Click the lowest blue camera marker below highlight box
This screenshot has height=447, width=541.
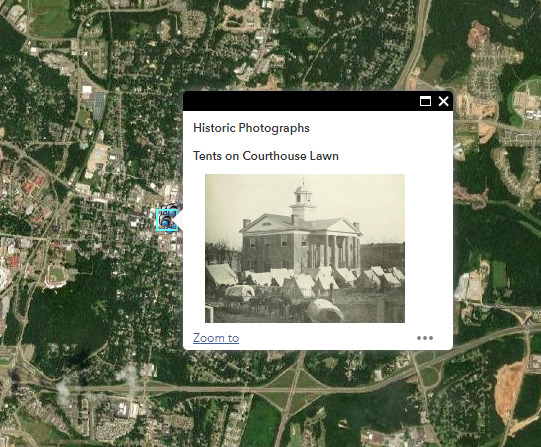tap(170, 231)
